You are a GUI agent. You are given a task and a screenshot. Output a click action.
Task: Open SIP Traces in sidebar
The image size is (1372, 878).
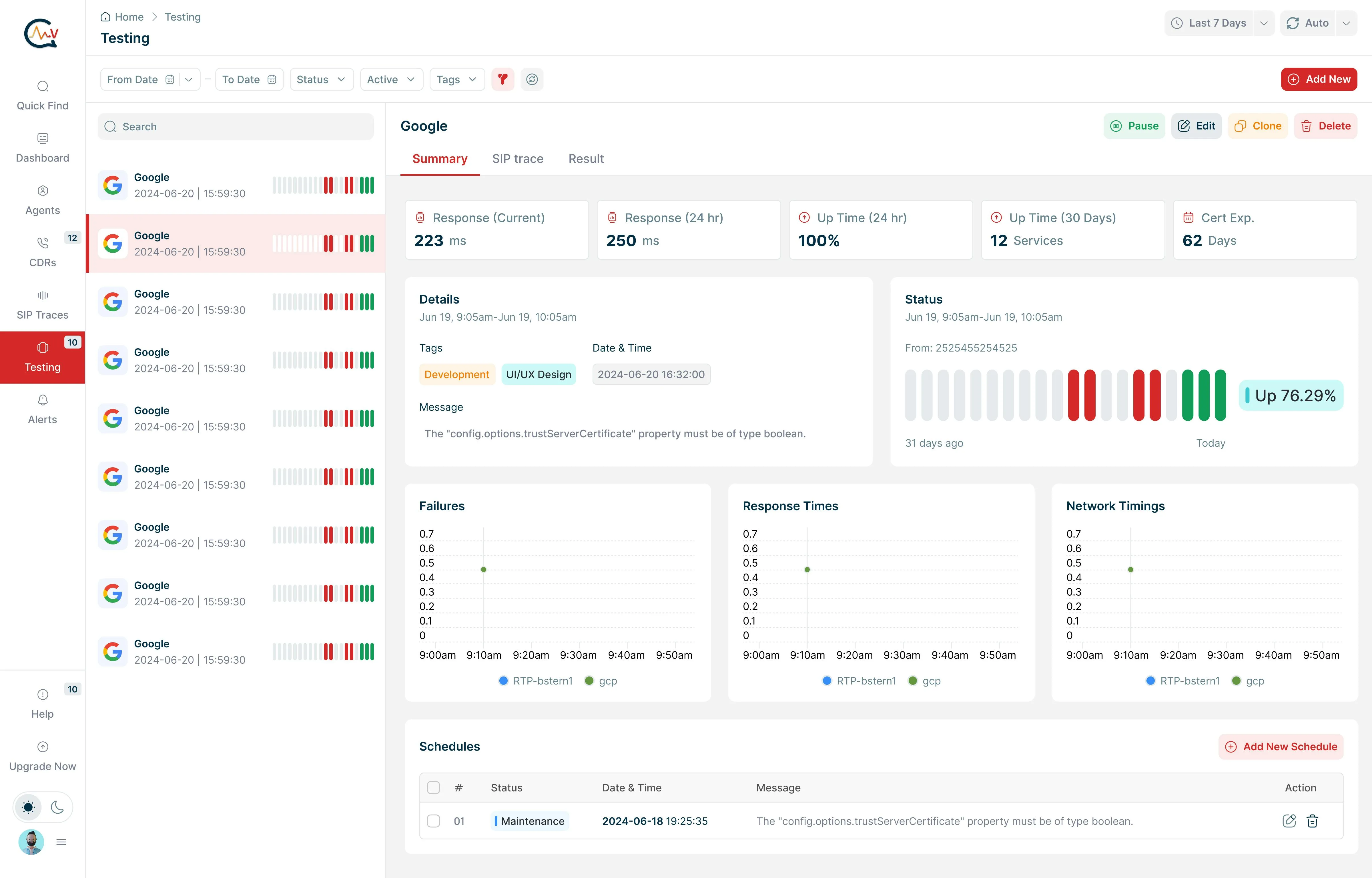42,305
